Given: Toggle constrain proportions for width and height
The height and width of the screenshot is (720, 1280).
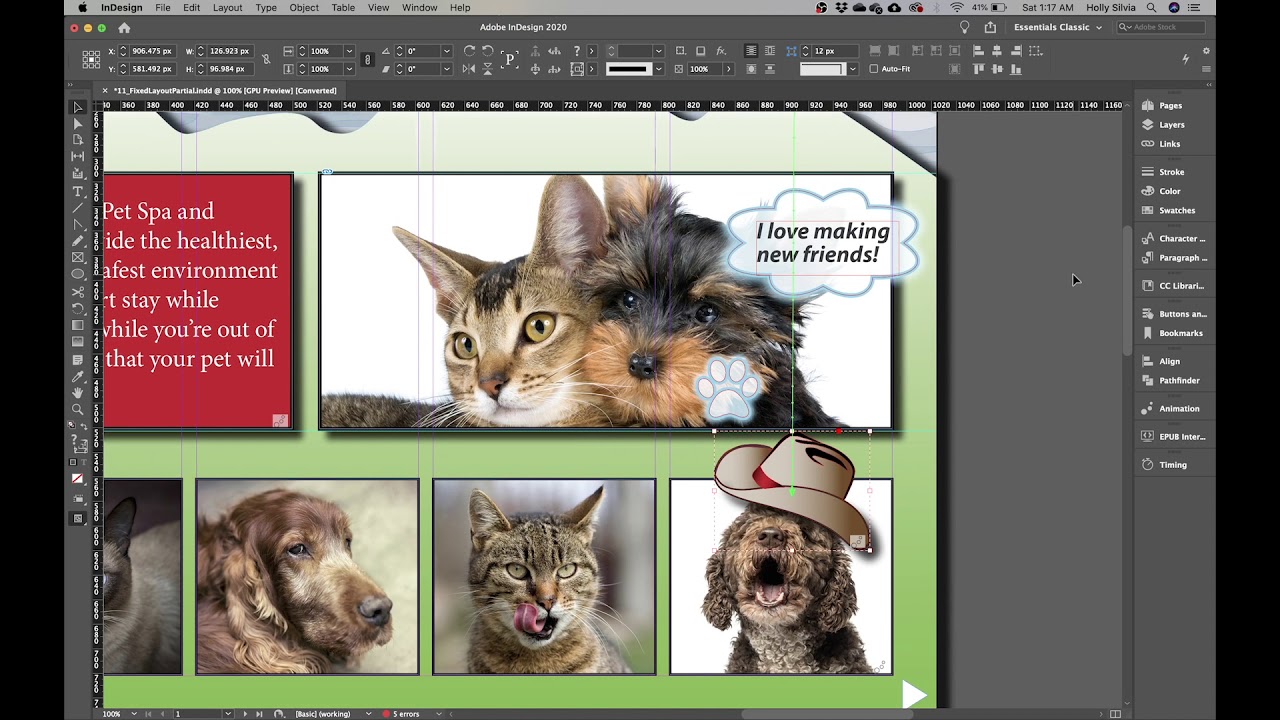Looking at the screenshot, I should [266, 60].
